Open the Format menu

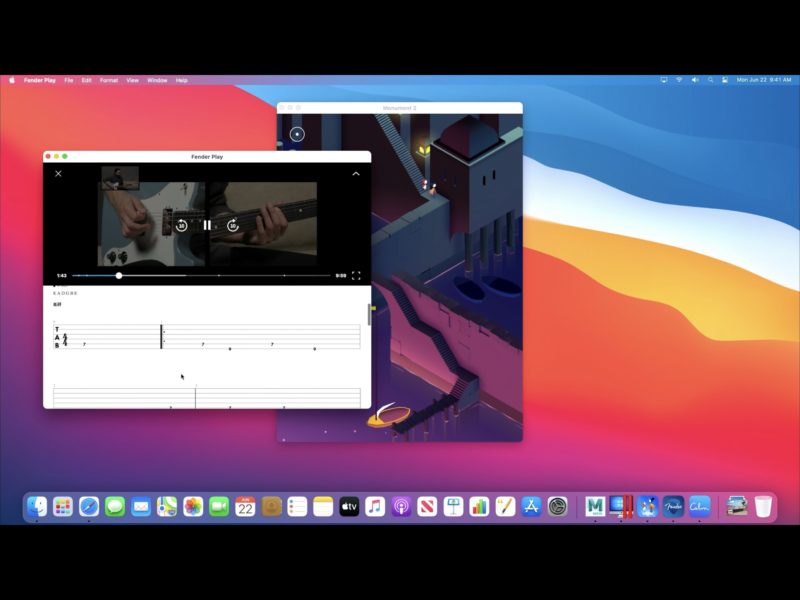(109, 80)
